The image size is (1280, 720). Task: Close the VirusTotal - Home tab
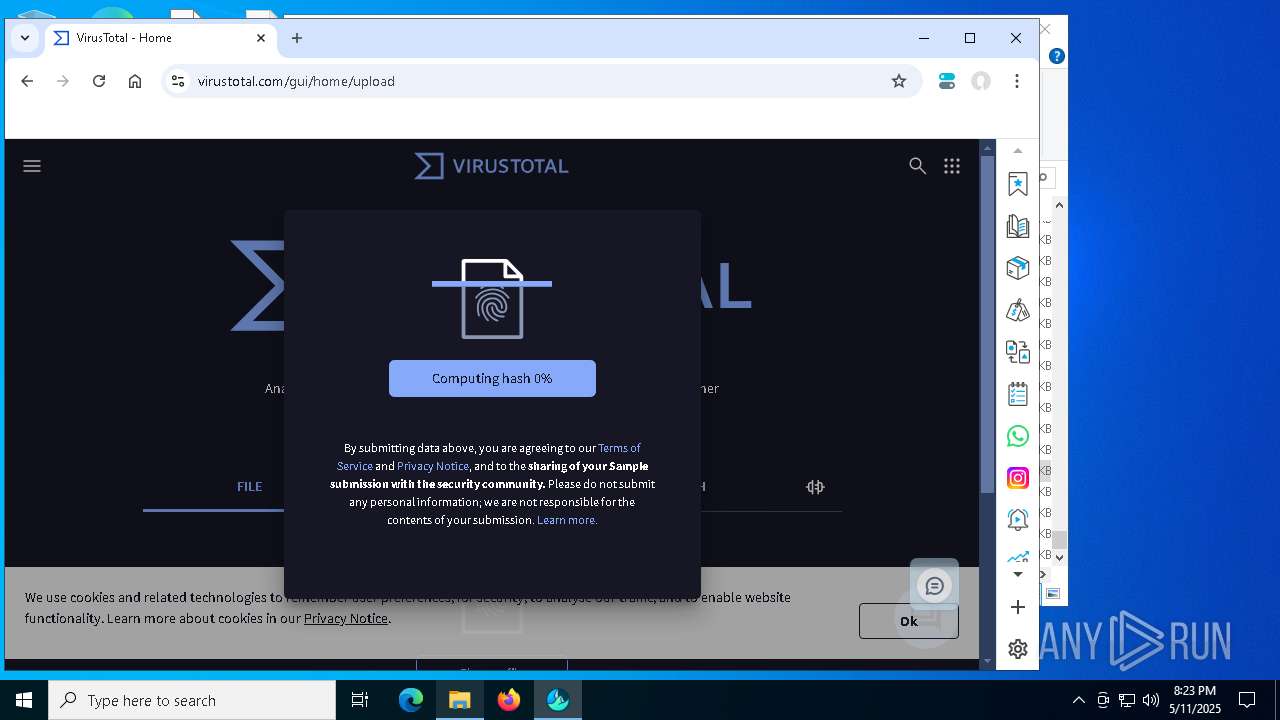click(261, 38)
